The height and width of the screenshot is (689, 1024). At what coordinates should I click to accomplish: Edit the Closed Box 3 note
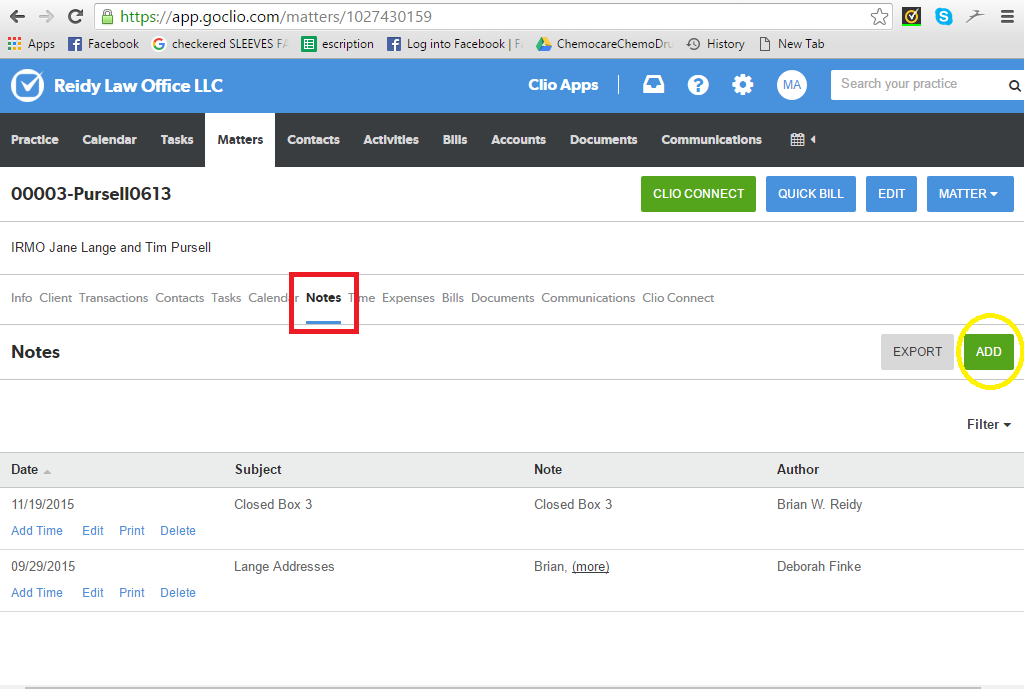point(93,531)
